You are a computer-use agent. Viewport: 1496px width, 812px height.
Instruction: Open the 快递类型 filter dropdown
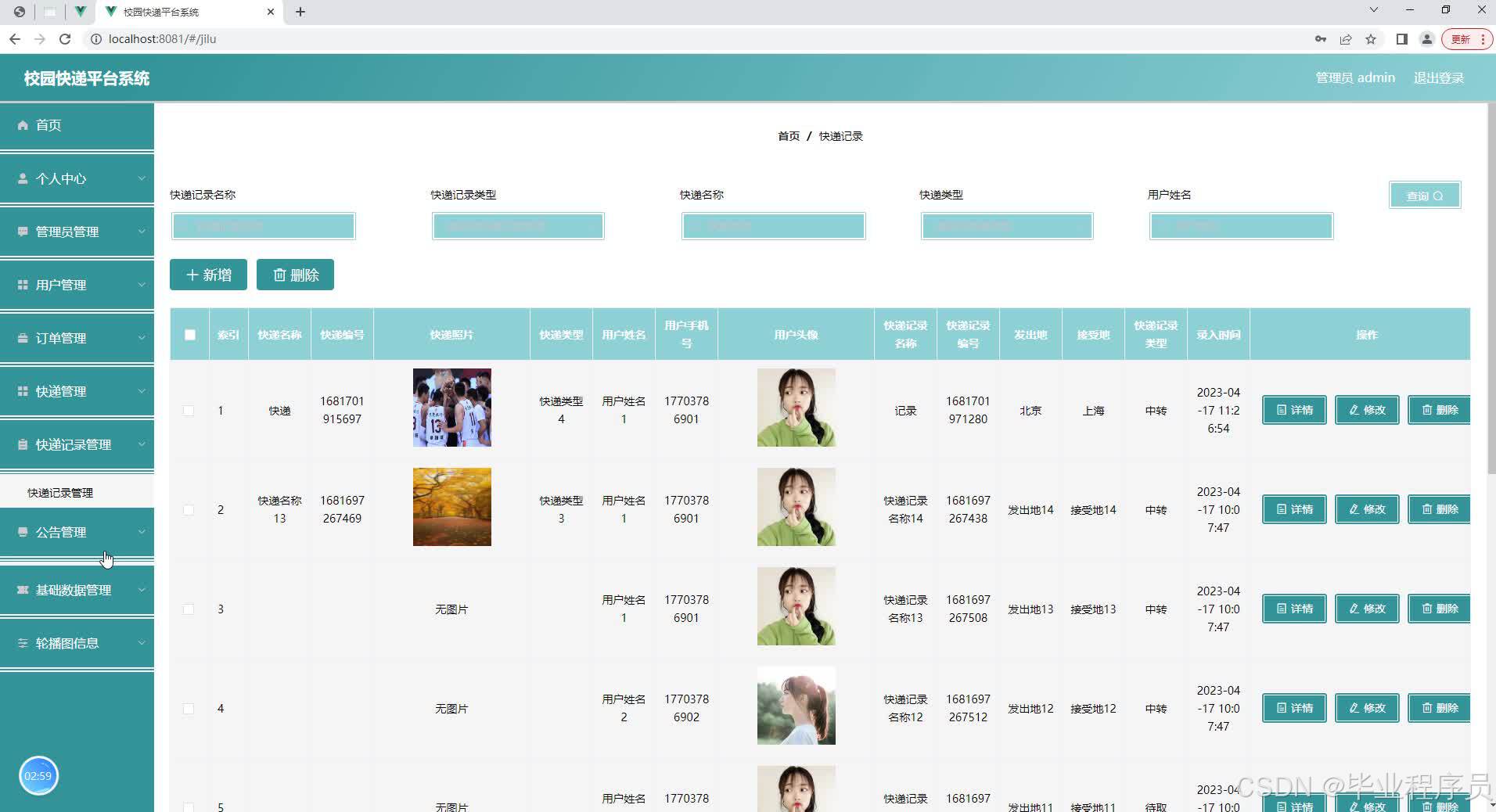tap(1007, 226)
